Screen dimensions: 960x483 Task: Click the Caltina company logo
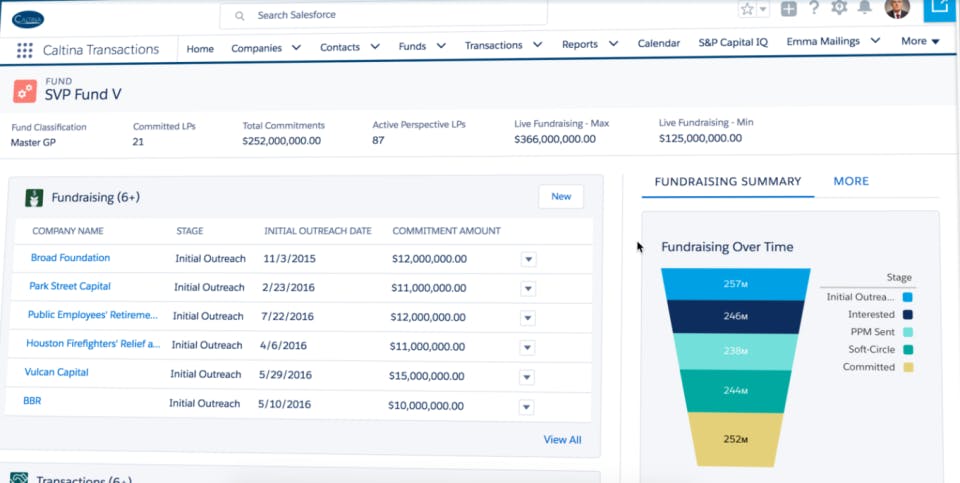point(28,20)
